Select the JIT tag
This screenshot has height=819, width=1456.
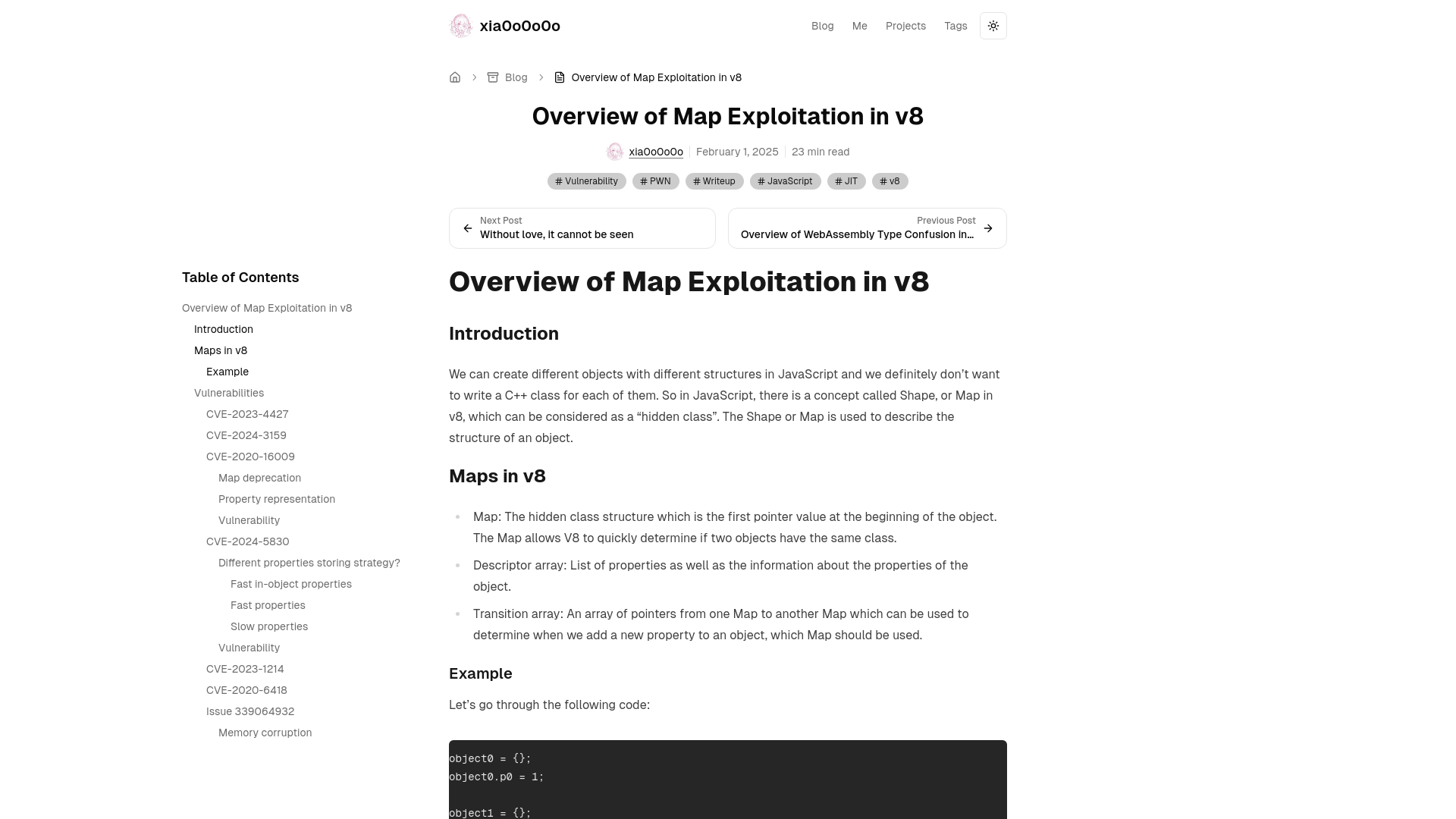846,181
